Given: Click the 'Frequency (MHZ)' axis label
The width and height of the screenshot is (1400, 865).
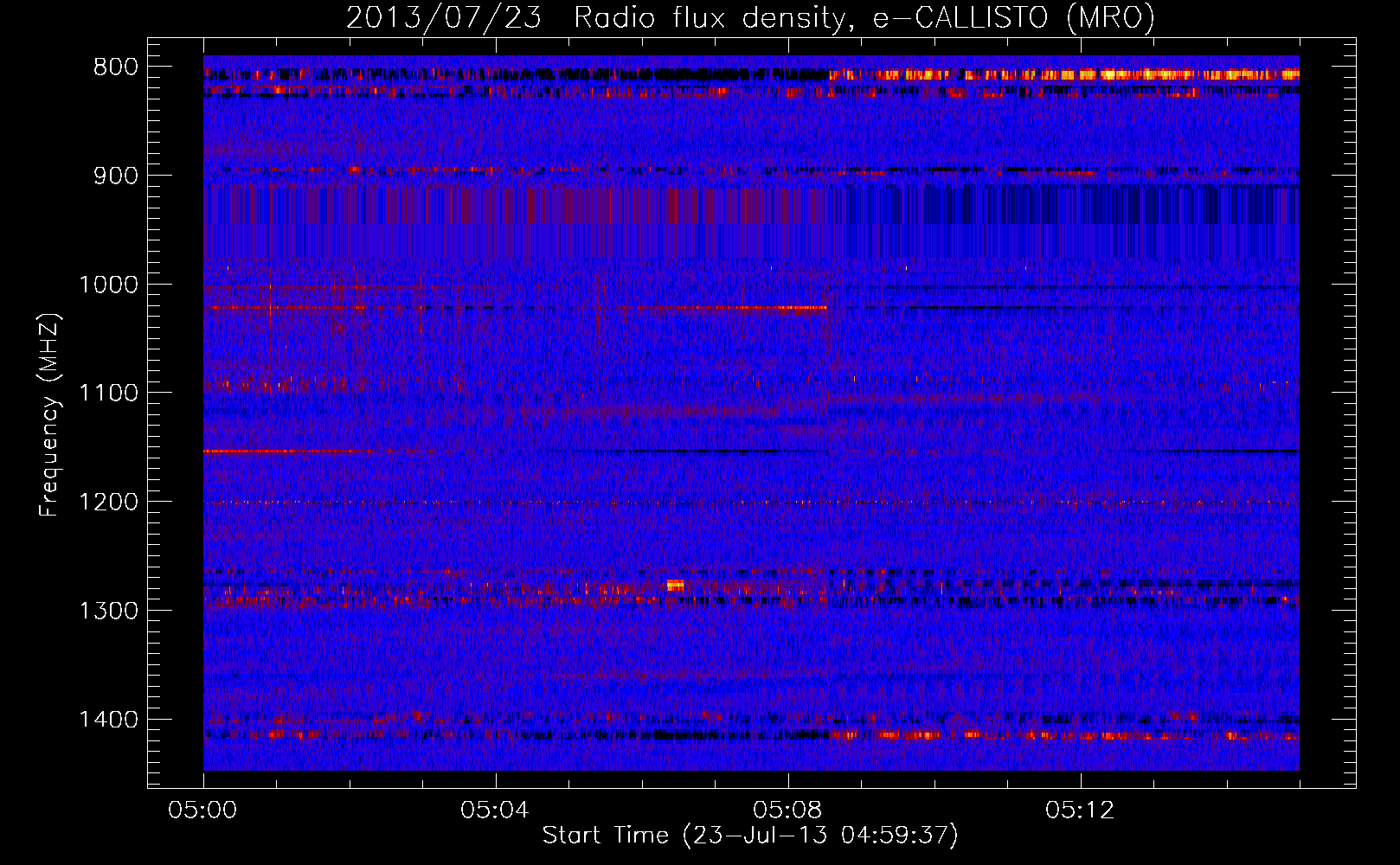Looking at the screenshot, I should (x=49, y=416).
